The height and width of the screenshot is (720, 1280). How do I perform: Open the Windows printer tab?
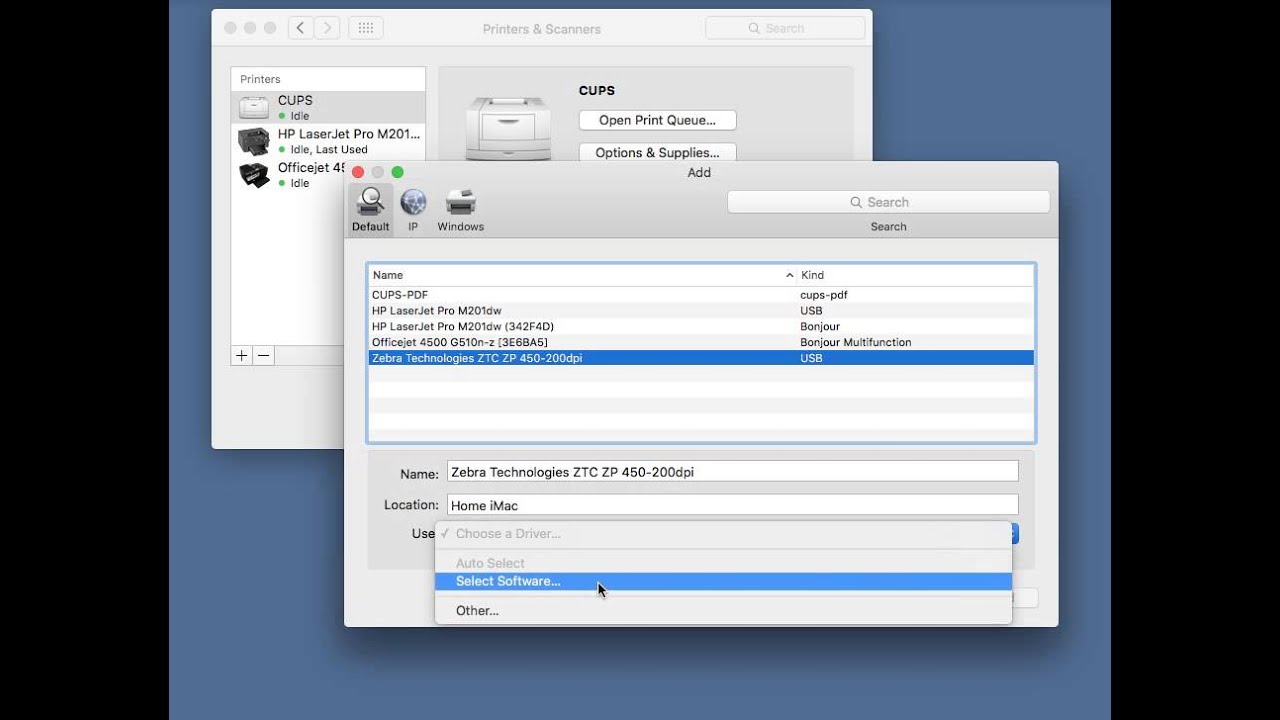point(460,210)
